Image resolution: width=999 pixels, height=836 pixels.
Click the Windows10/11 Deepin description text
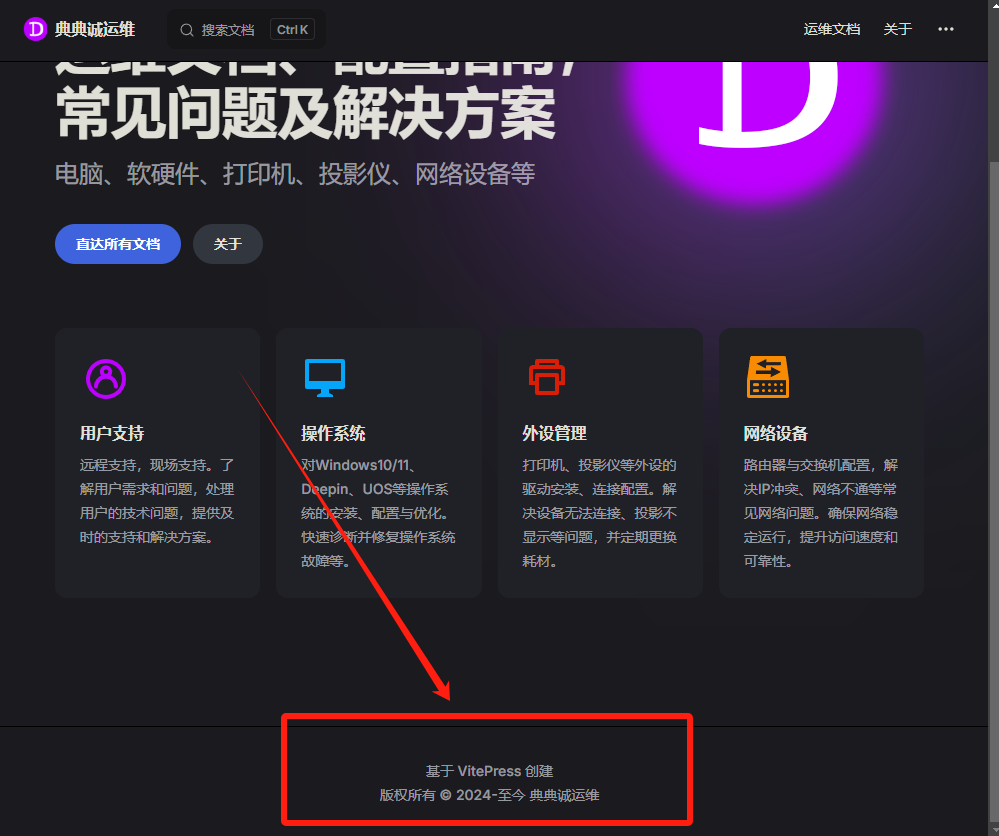[x=378, y=513]
